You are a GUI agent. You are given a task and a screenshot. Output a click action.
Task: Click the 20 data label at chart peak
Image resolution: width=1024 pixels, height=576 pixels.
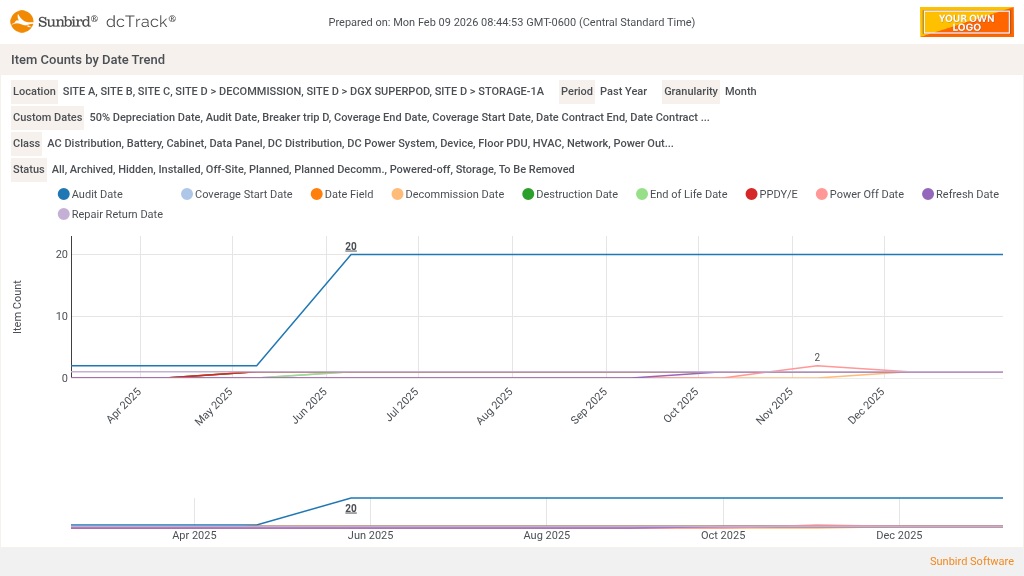coord(351,246)
